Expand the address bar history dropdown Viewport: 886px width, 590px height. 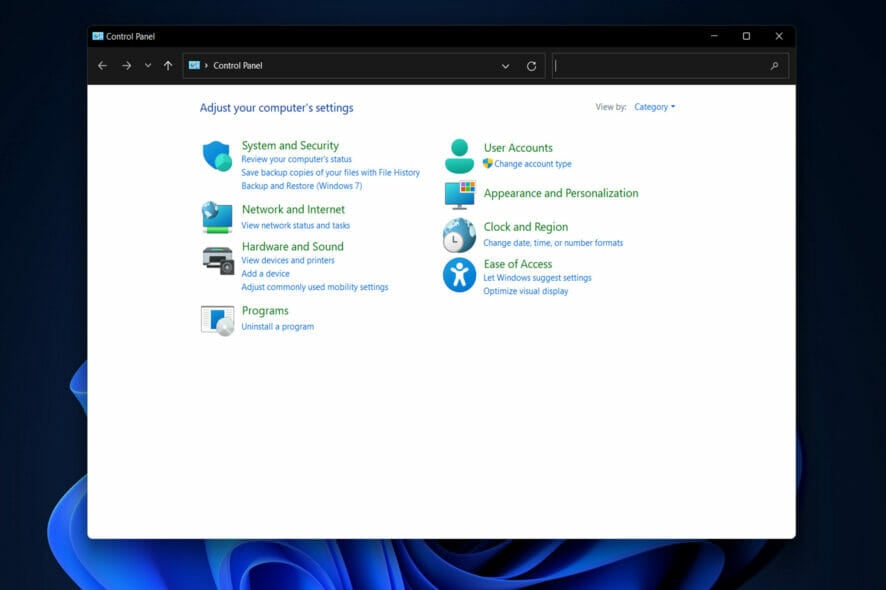pyautogui.click(x=505, y=66)
